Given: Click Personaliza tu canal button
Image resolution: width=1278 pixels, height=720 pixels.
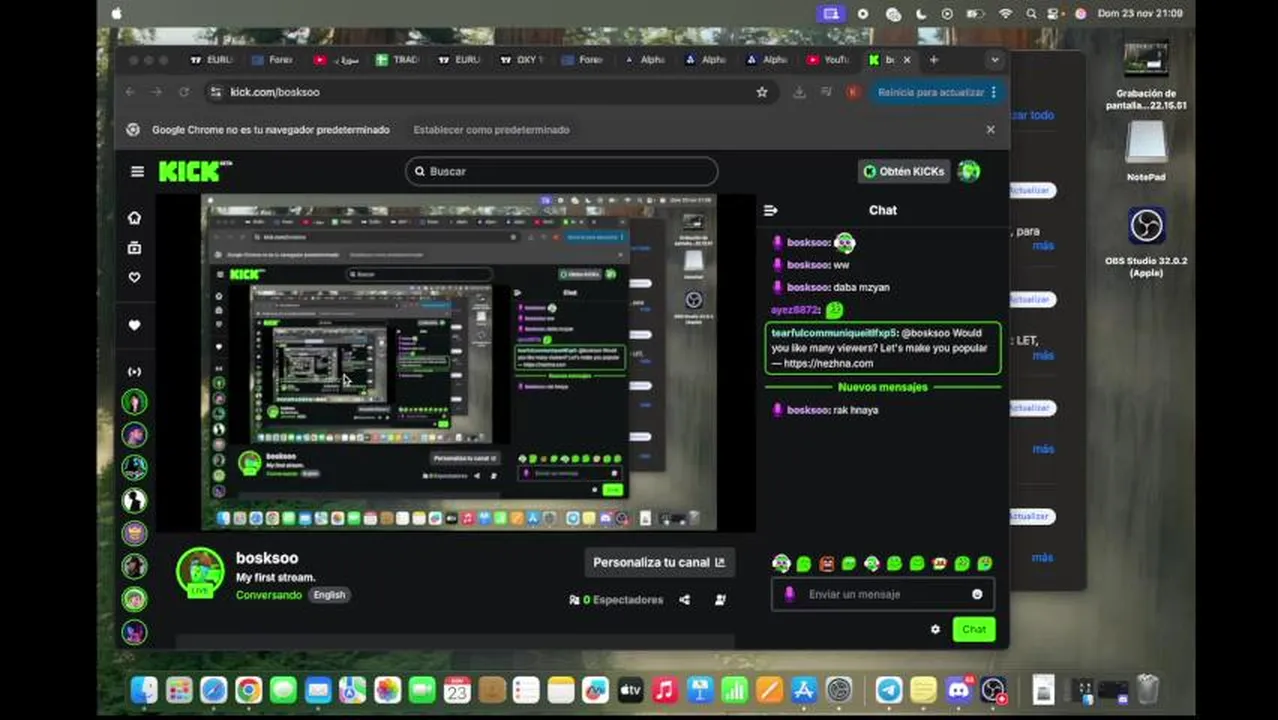Looking at the screenshot, I should tap(658, 562).
